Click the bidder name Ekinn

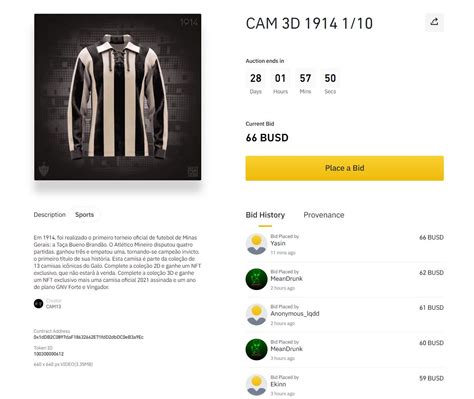[278, 384]
